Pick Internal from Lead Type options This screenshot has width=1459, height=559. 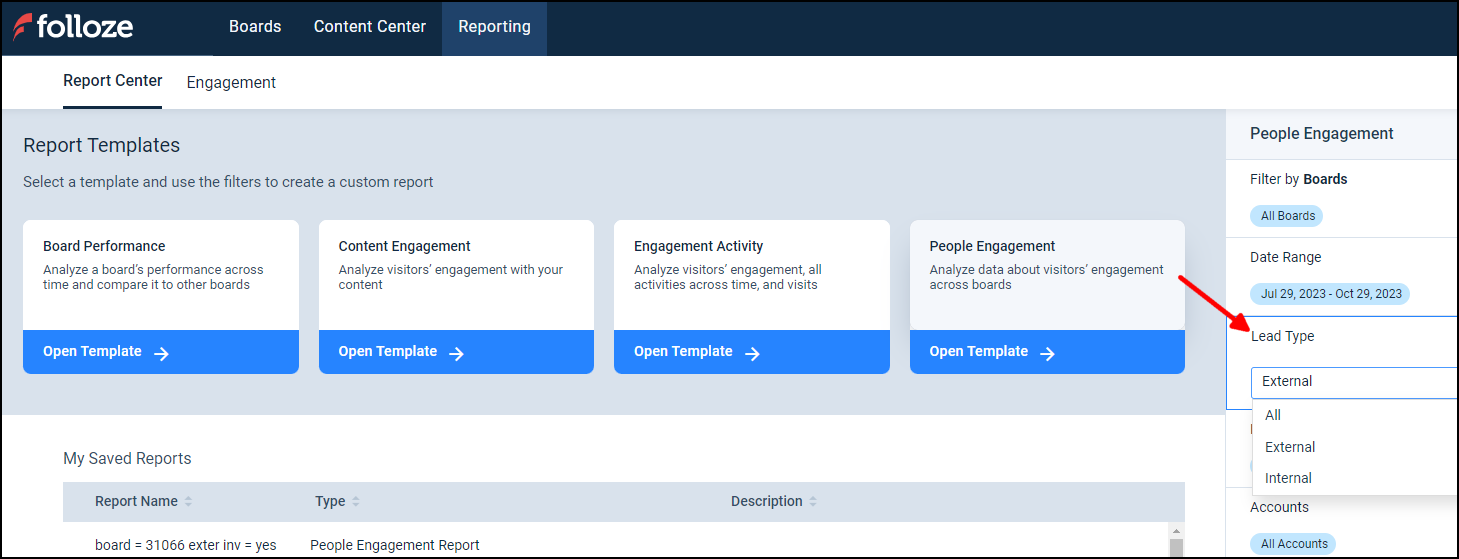click(x=1288, y=478)
